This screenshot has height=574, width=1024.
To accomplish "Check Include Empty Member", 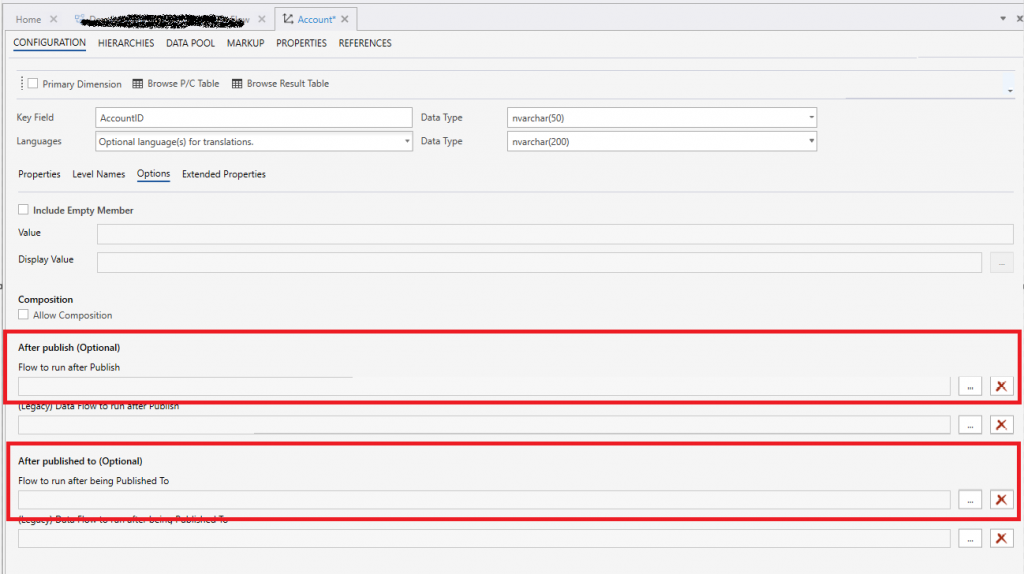I will (24, 210).
